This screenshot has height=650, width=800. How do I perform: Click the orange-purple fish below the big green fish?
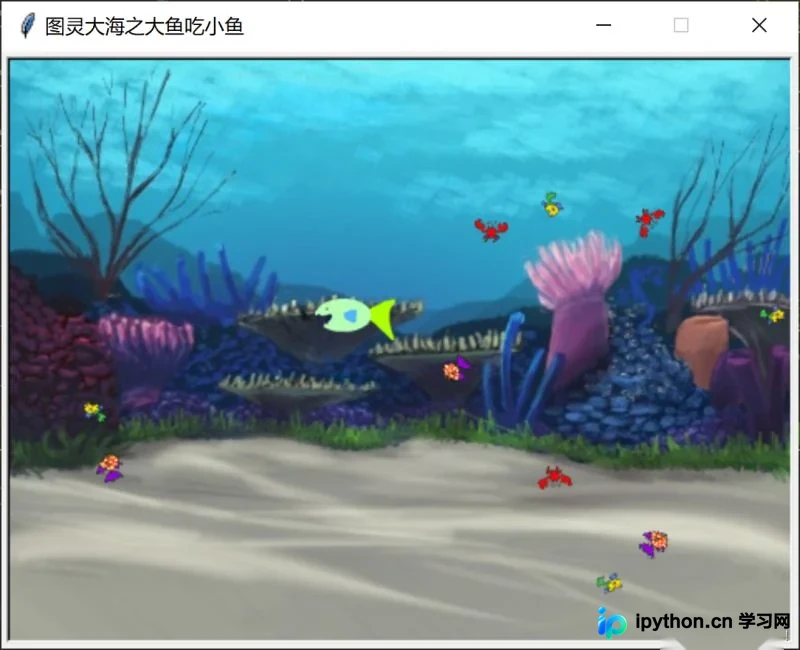(x=456, y=369)
